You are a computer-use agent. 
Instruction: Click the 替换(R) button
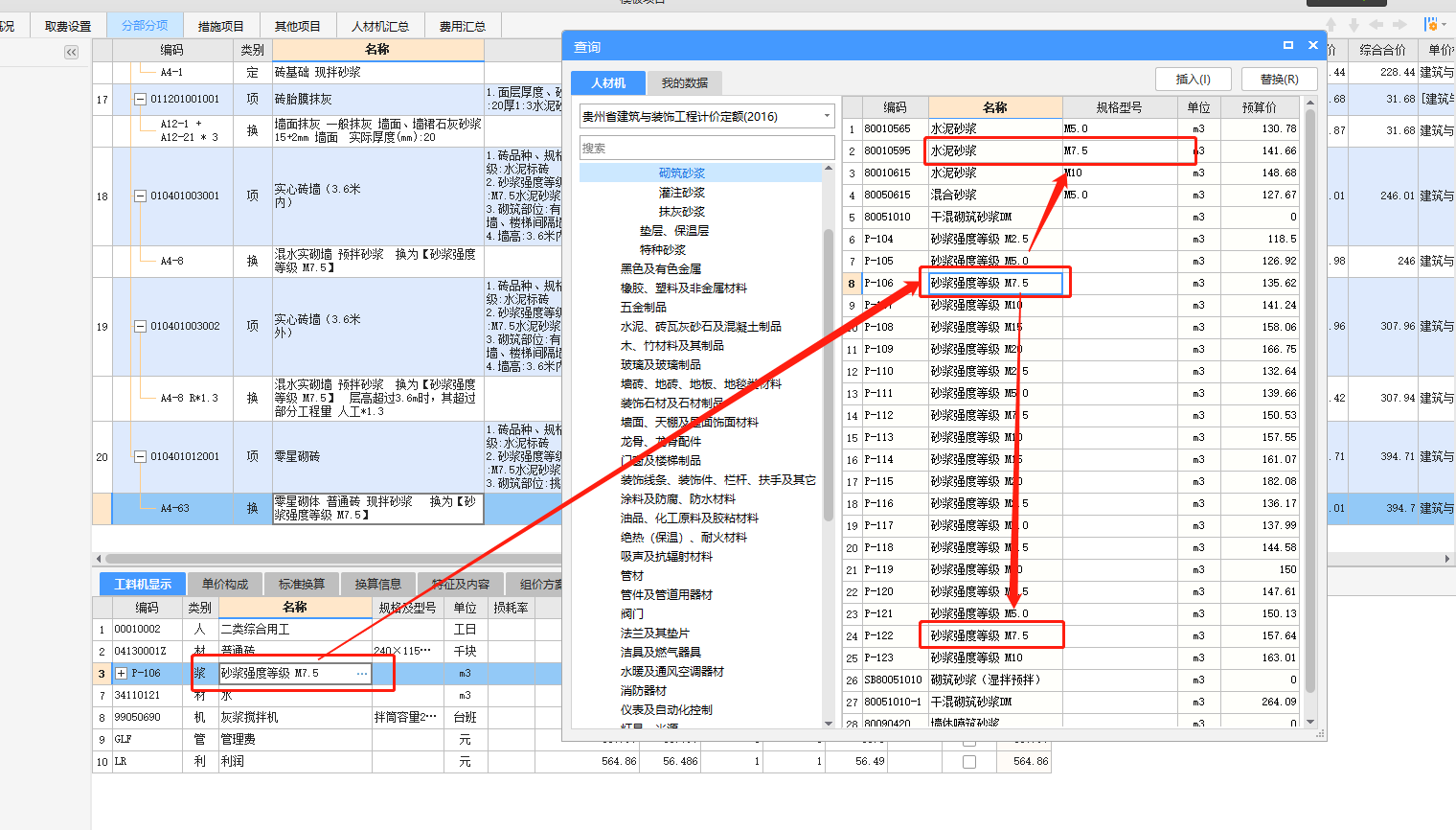click(x=1280, y=80)
